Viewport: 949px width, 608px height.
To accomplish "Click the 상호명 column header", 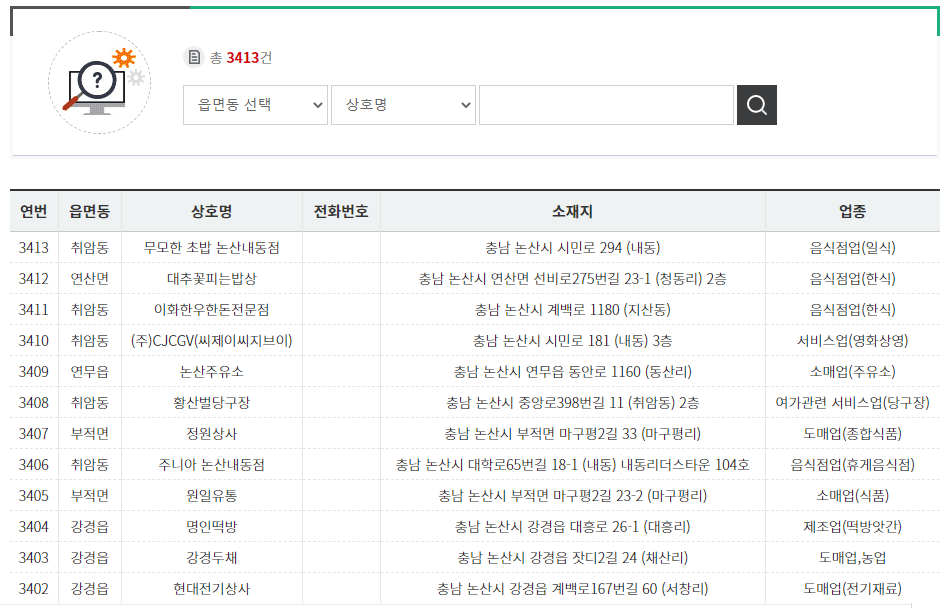I will click(212, 211).
